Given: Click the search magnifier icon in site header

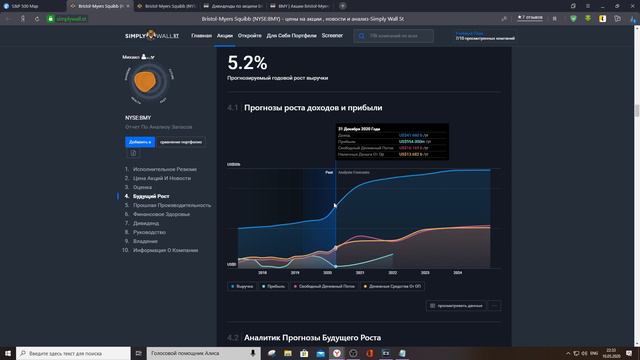Looking at the screenshot, I should click(x=361, y=36).
